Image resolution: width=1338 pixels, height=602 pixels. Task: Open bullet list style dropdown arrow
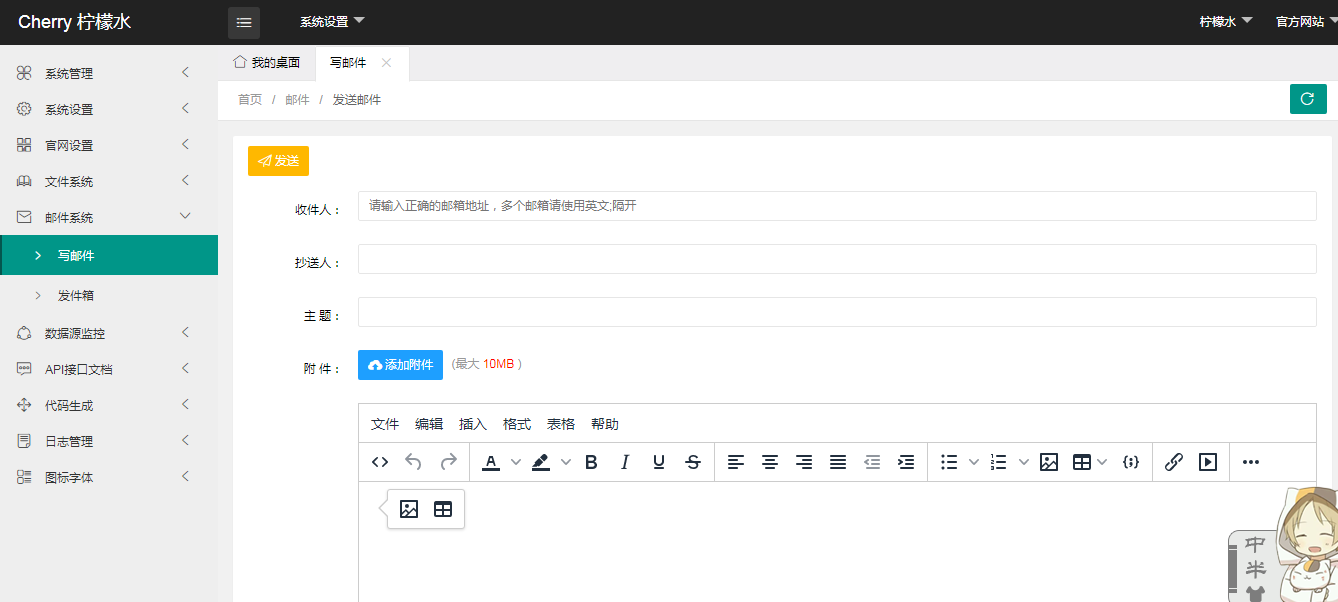(x=974, y=462)
